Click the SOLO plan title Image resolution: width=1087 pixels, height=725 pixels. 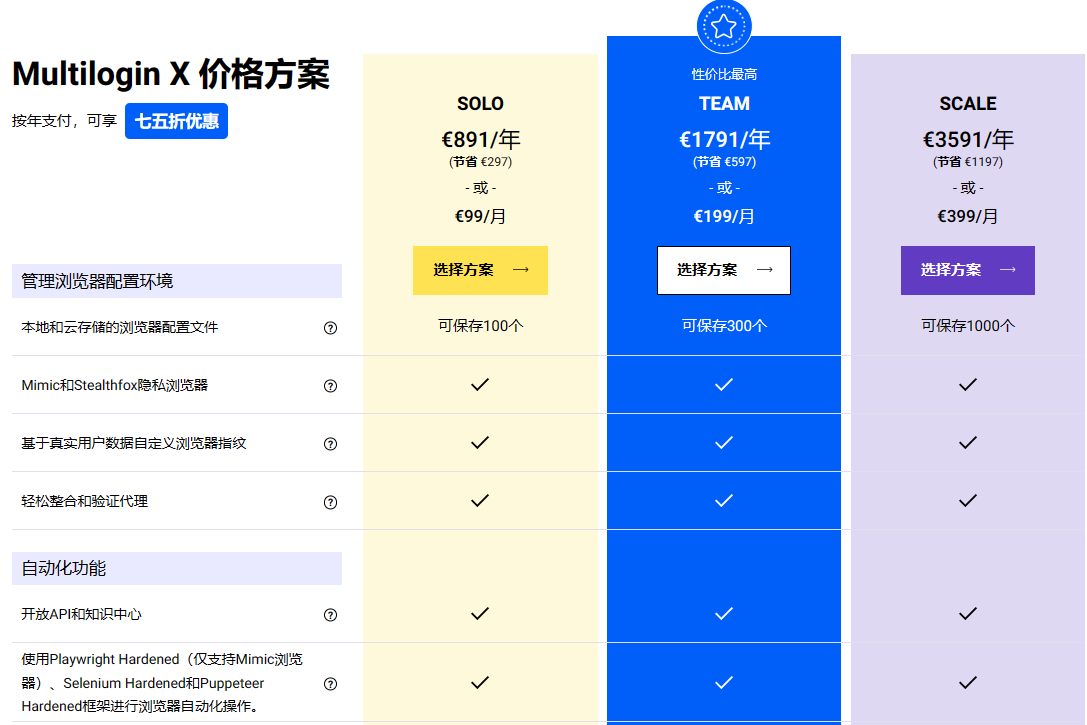(480, 104)
